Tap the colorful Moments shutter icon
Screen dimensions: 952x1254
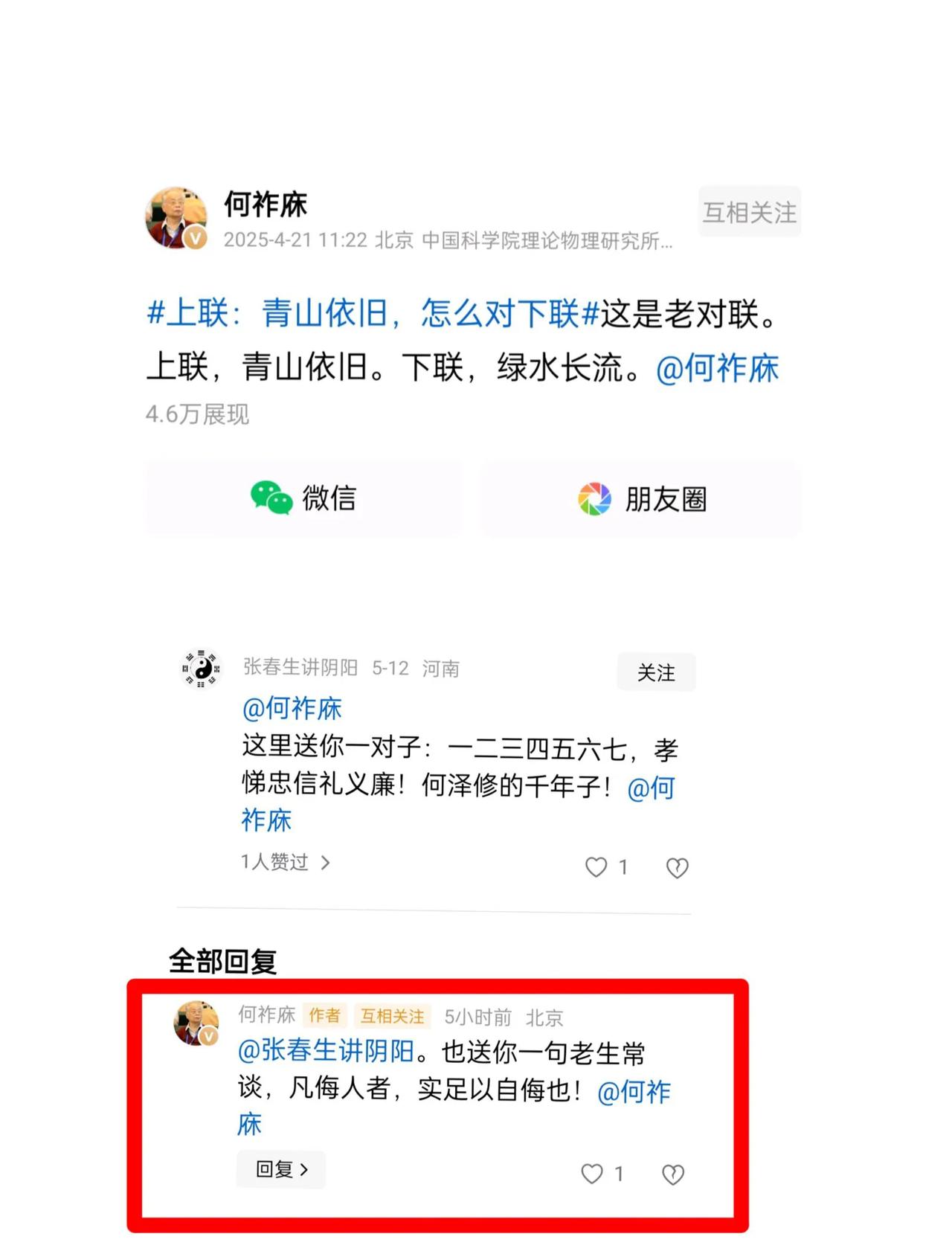tap(594, 498)
